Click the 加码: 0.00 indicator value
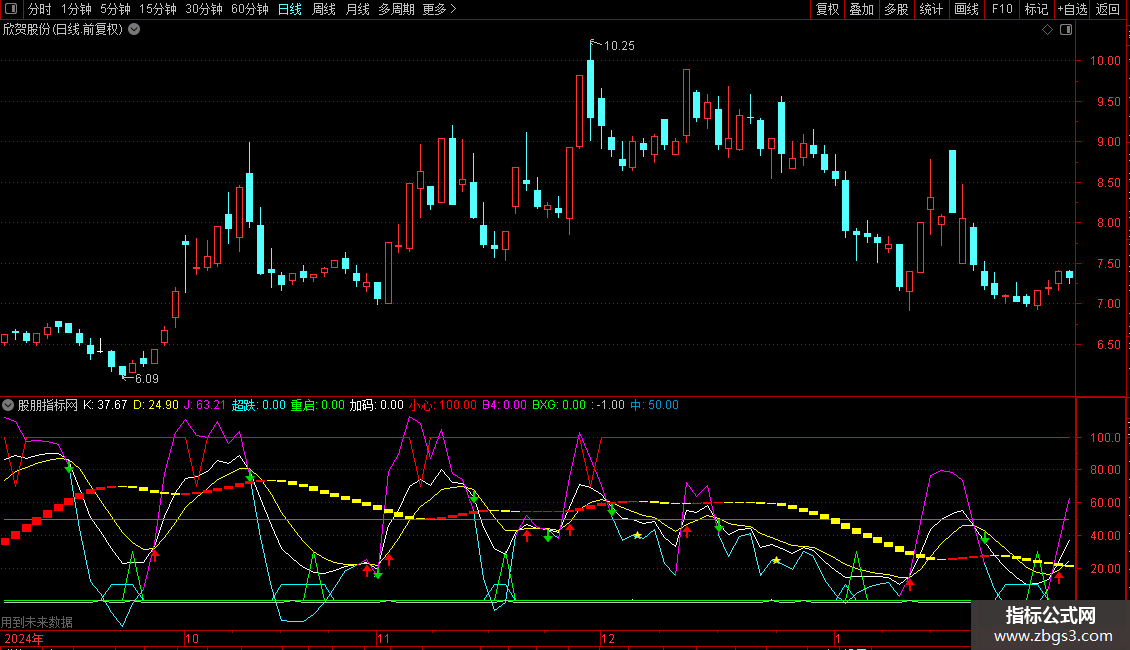 (x=377, y=405)
